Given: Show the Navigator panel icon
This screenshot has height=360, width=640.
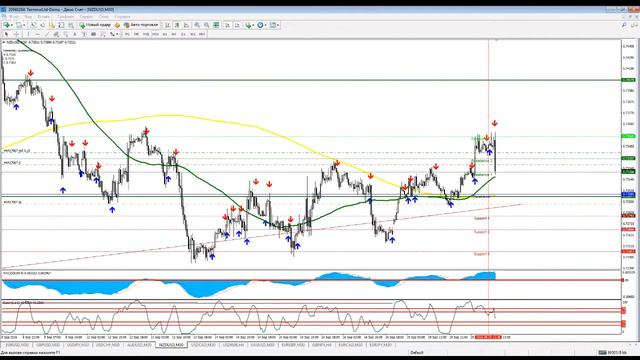Looking at the screenshot, I should pyautogui.click(x=52, y=25).
